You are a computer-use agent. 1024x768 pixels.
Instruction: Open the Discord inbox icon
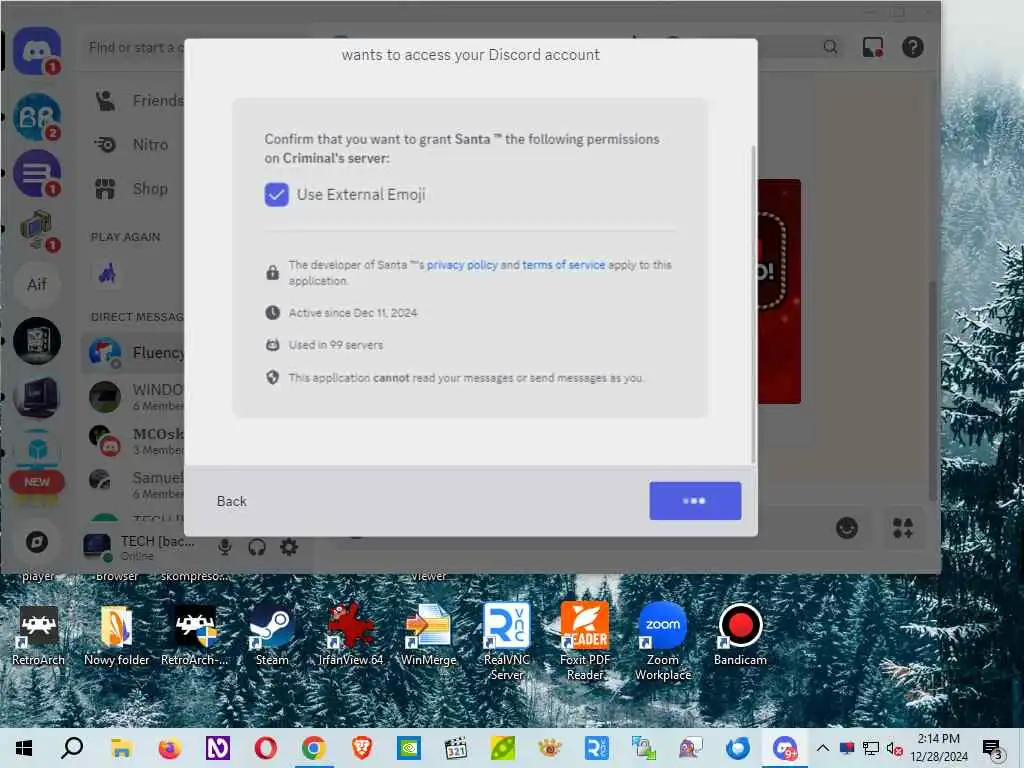pos(873,47)
